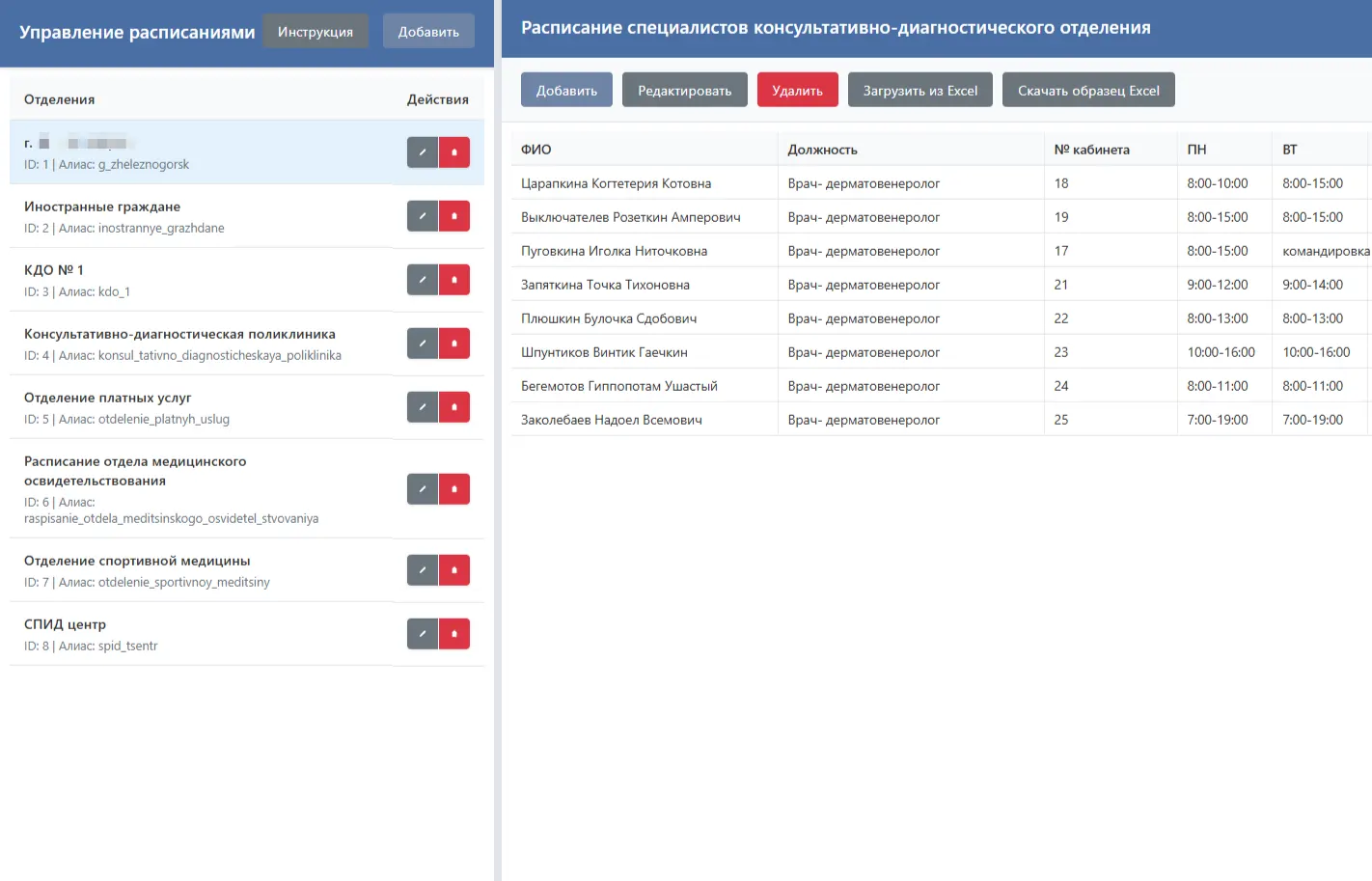Delete the СПИД центр department entry

point(454,634)
